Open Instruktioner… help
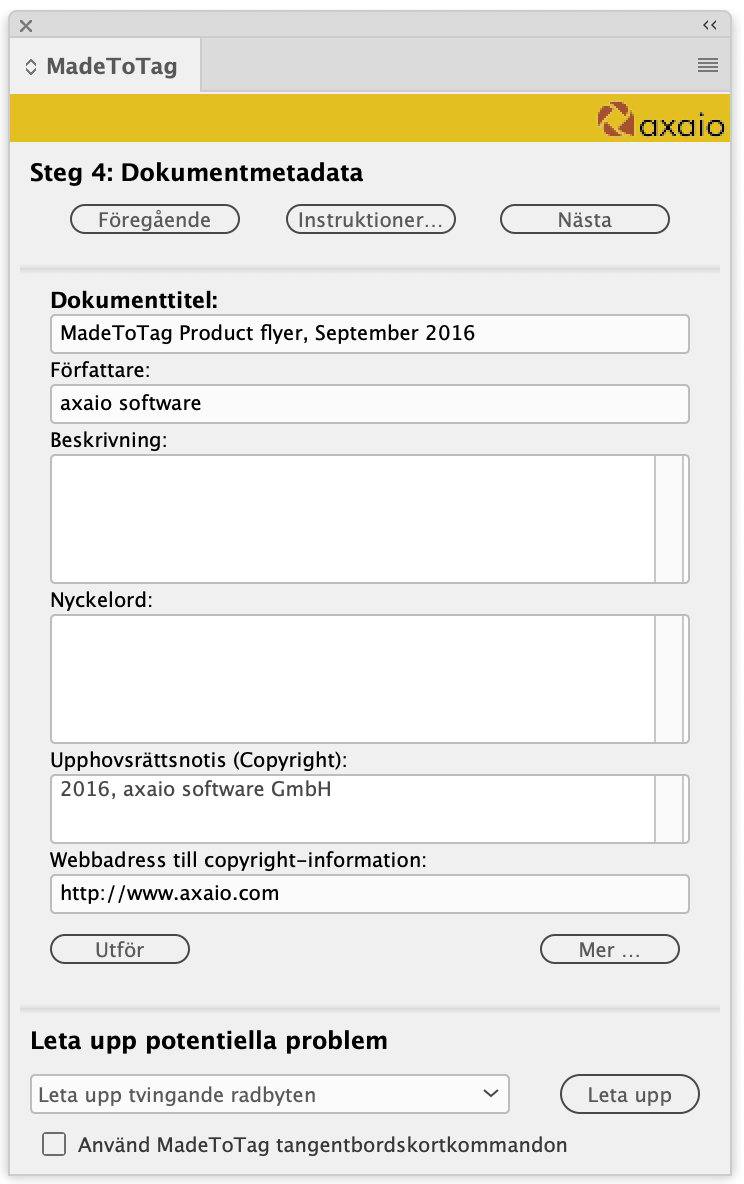 370,220
